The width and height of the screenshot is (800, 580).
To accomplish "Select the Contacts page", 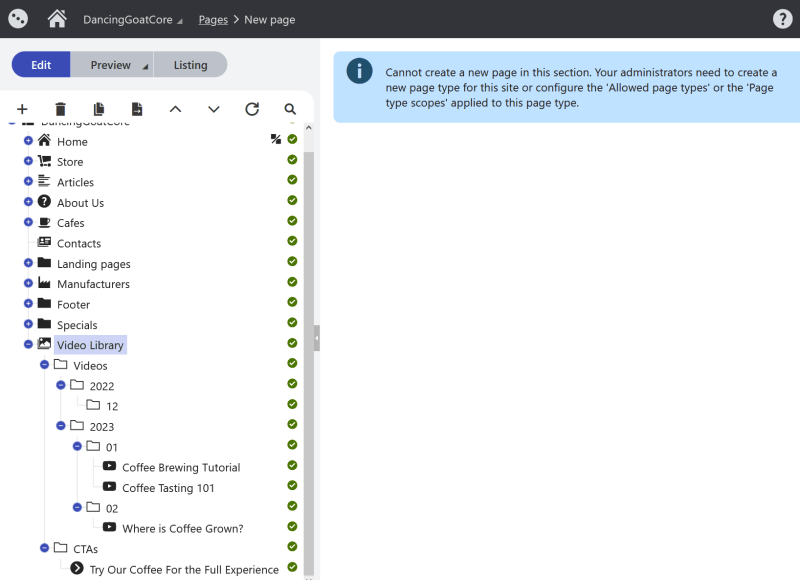I will [79, 243].
